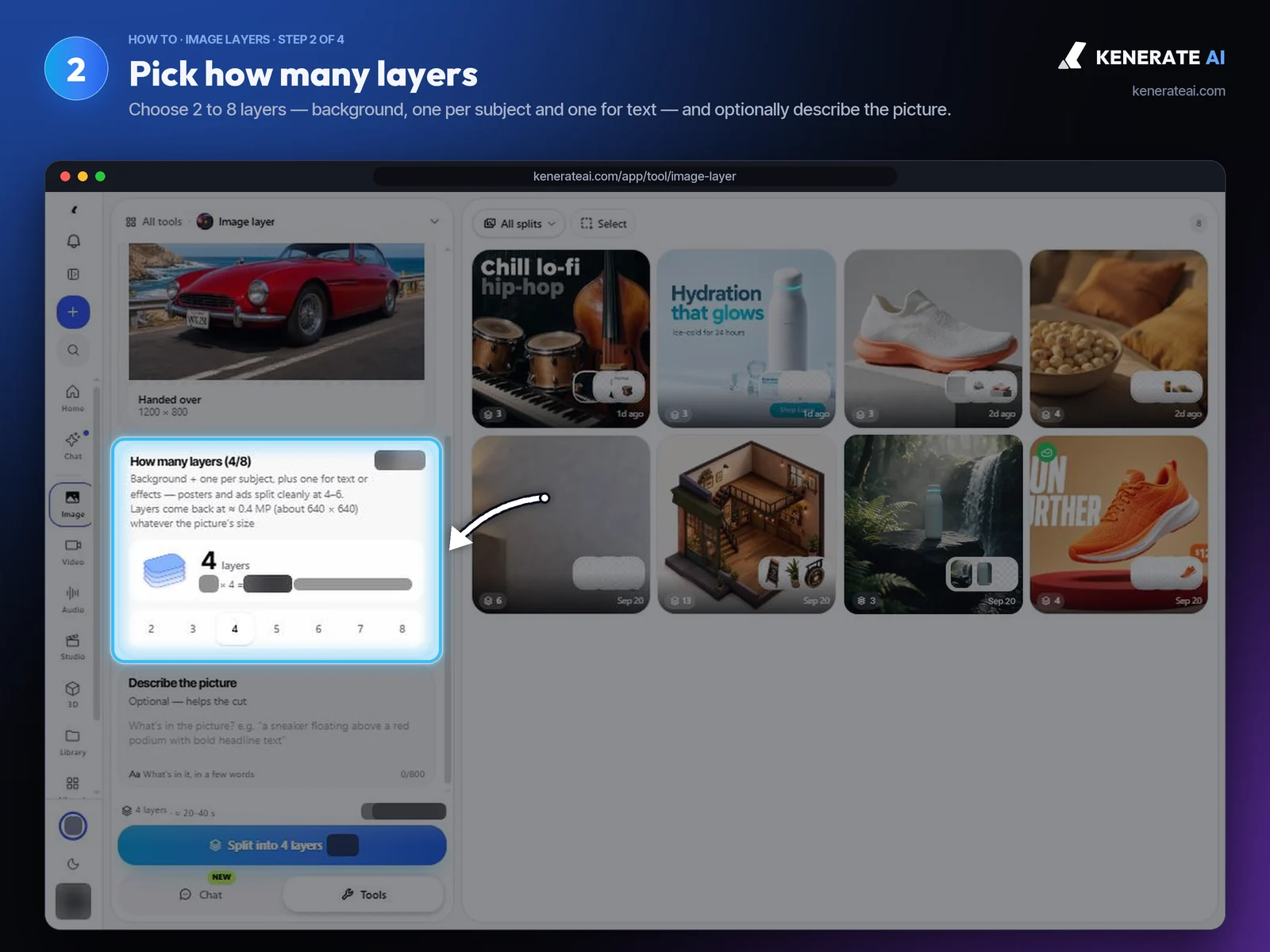Image resolution: width=1270 pixels, height=952 pixels.
Task: Collapse the sidebar with the top chevron
Action: [74, 210]
